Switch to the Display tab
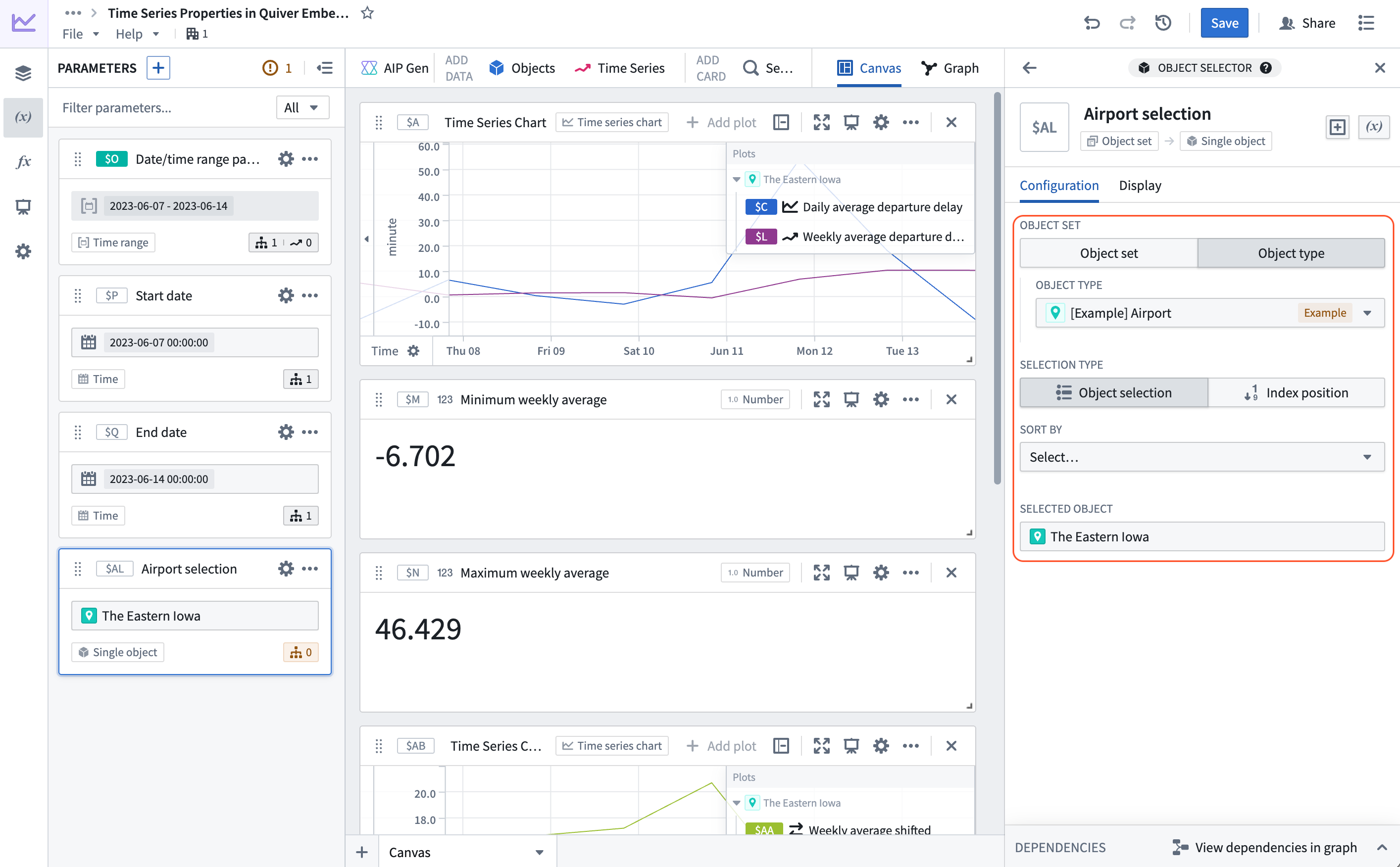 pos(1140,185)
